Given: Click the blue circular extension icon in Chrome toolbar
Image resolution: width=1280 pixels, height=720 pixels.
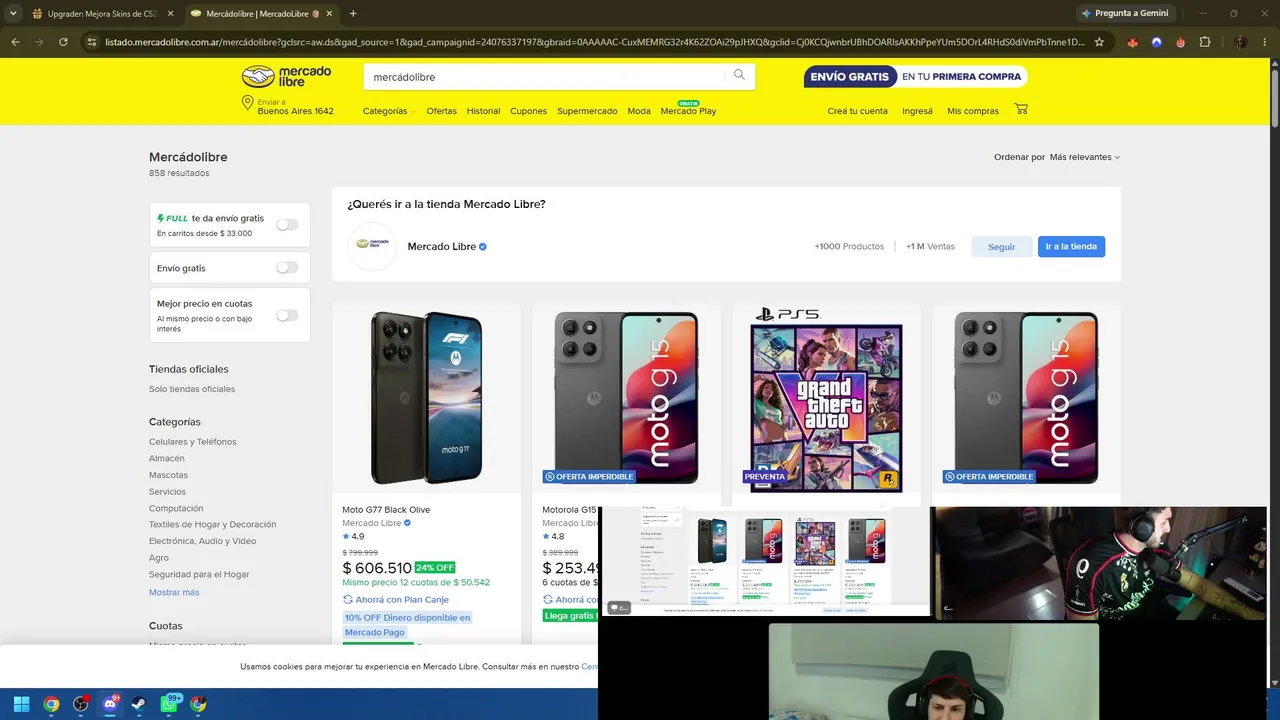Looking at the screenshot, I should (x=1157, y=42).
